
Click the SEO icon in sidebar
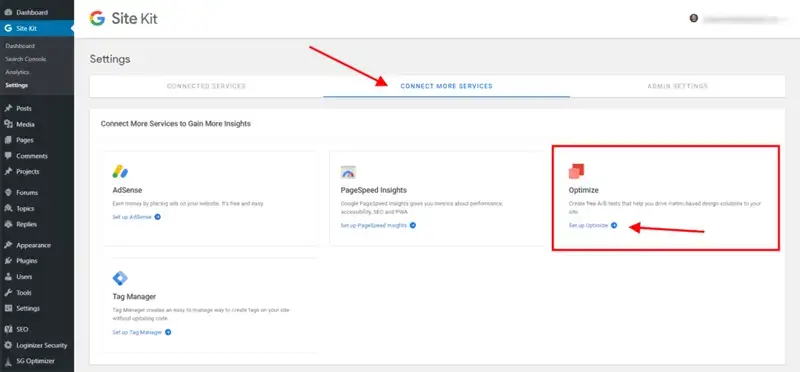(x=8, y=330)
